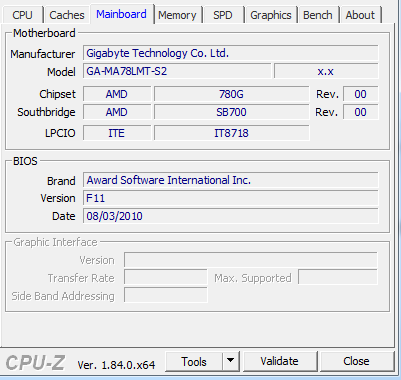Select the Mainboard tab
Image resolution: width=401 pixels, height=380 pixels.
(x=122, y=14)
